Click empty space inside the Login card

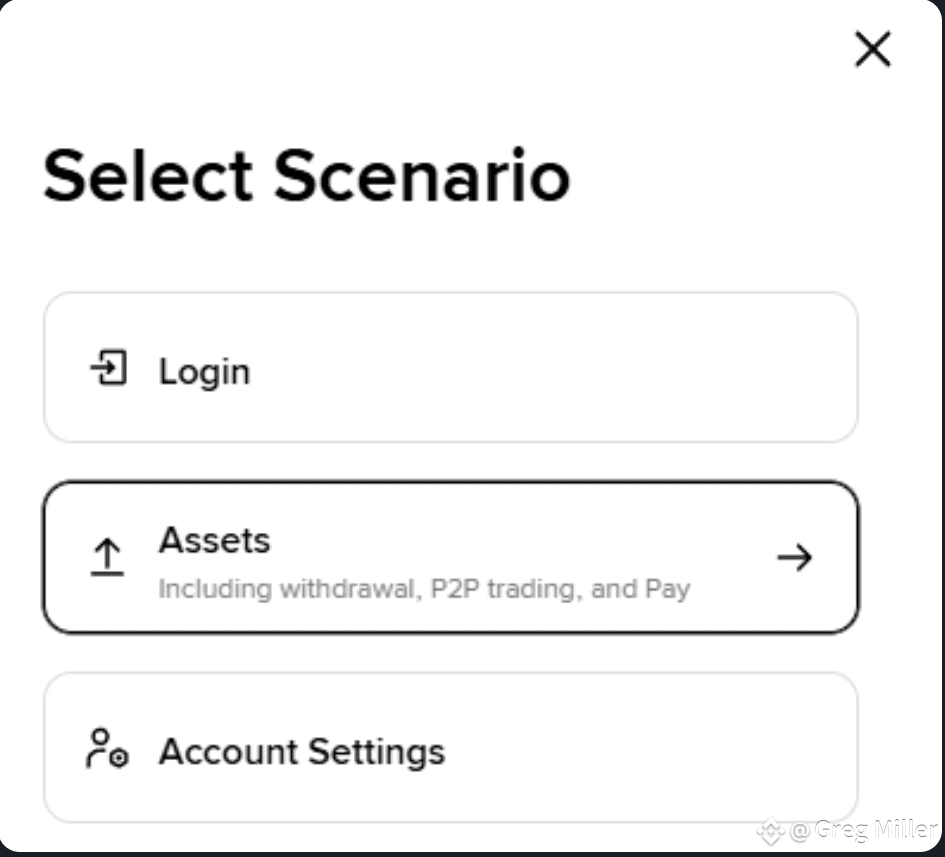tap(542, 368)
